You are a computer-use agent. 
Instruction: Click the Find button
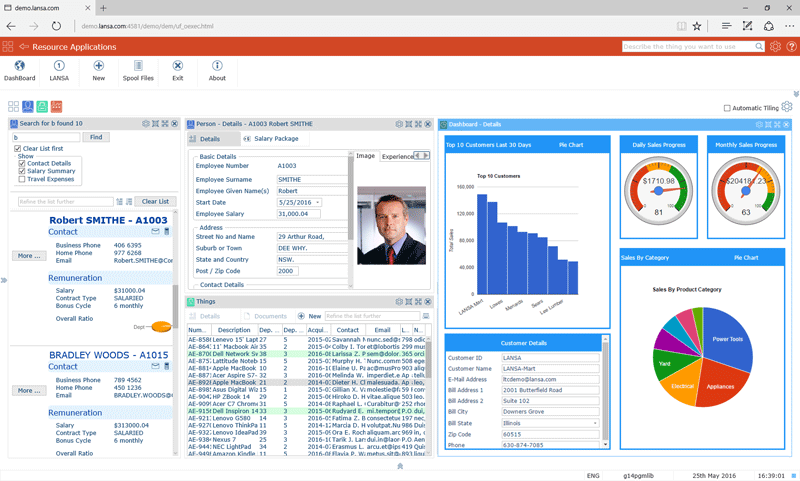(96, 137)
